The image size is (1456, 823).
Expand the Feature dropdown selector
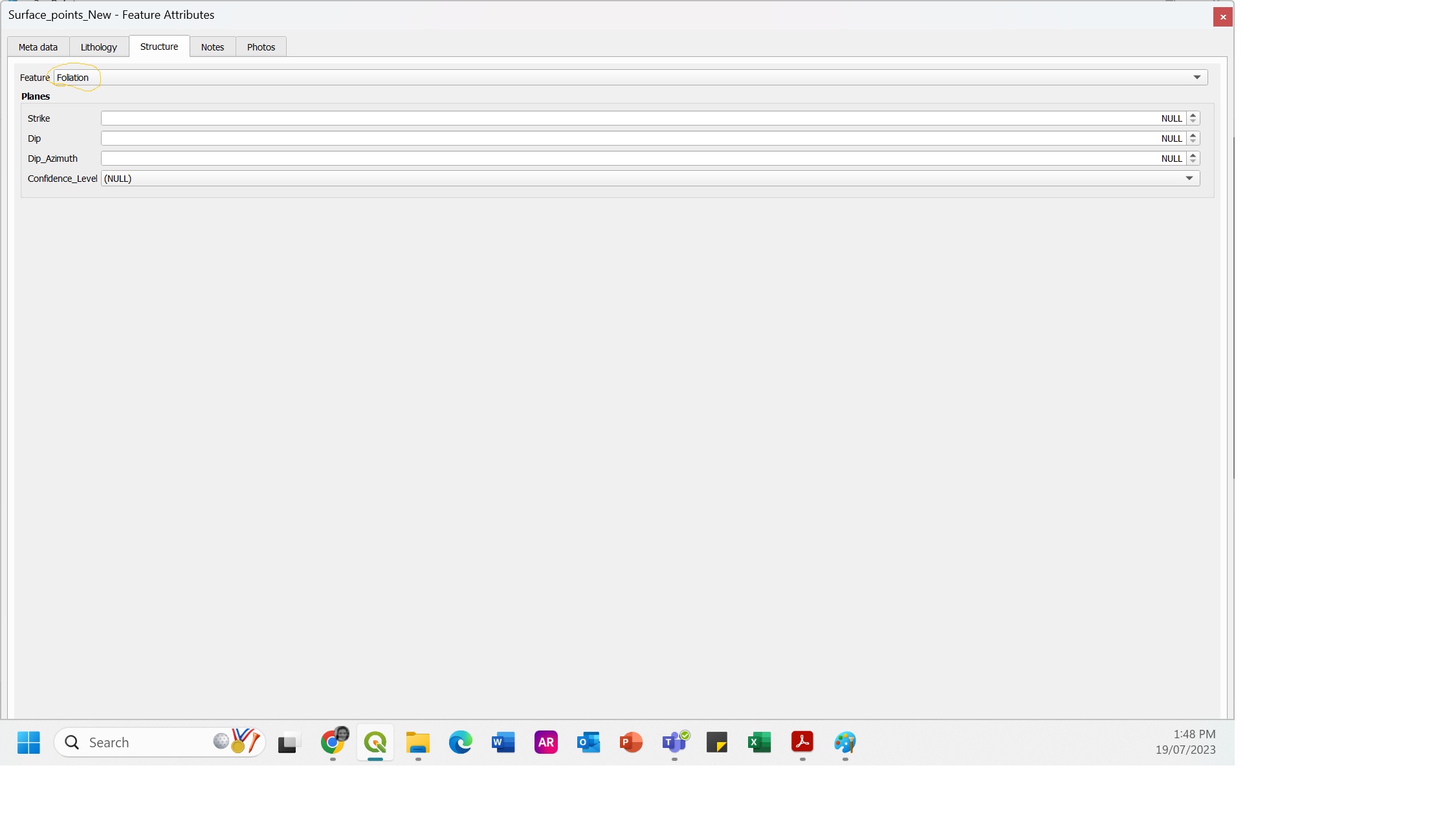coord(1196,77)
